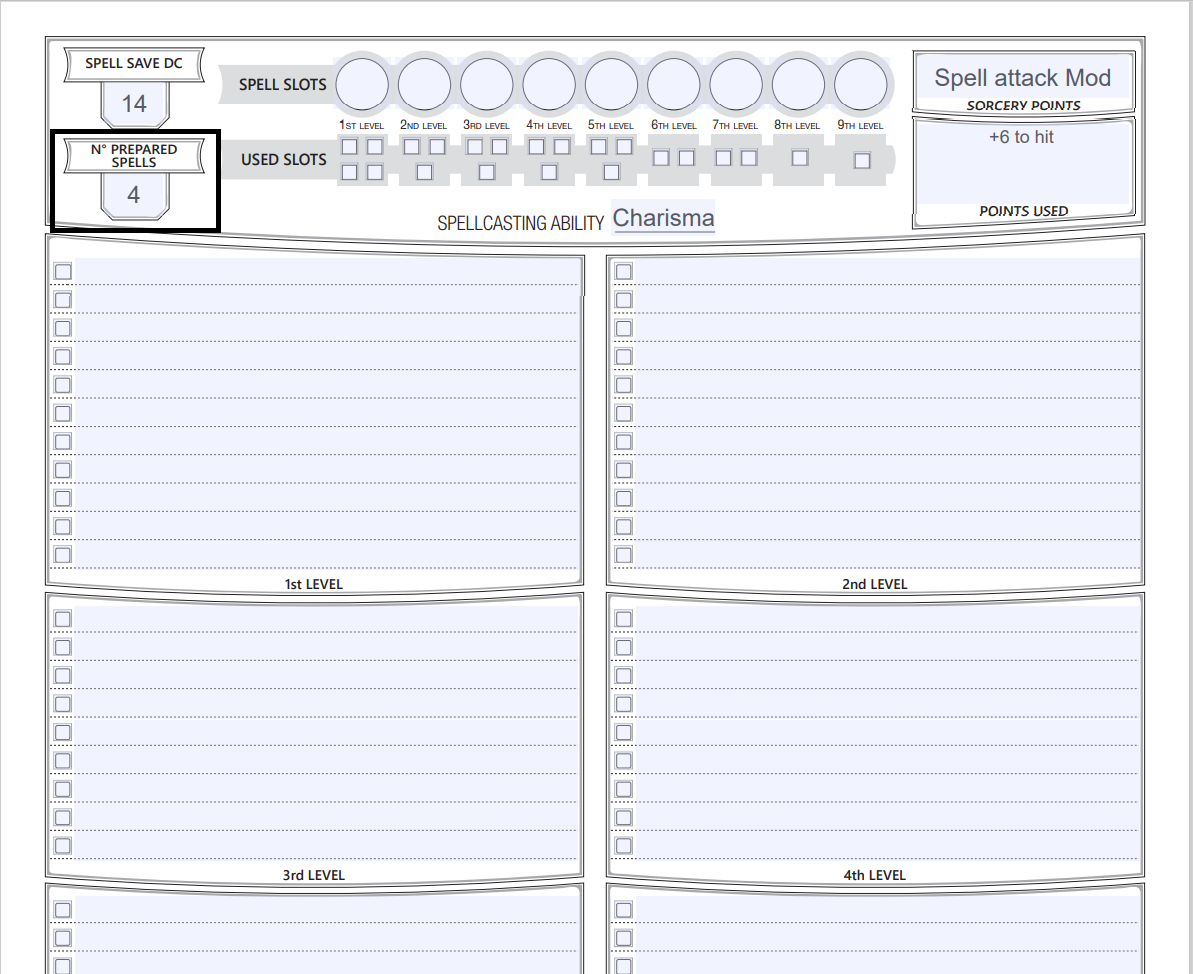The height and width of the screenshot is (974, 1193).
Task: Click the 5th level spell slot circle
Action: click(x=611, y=84)
